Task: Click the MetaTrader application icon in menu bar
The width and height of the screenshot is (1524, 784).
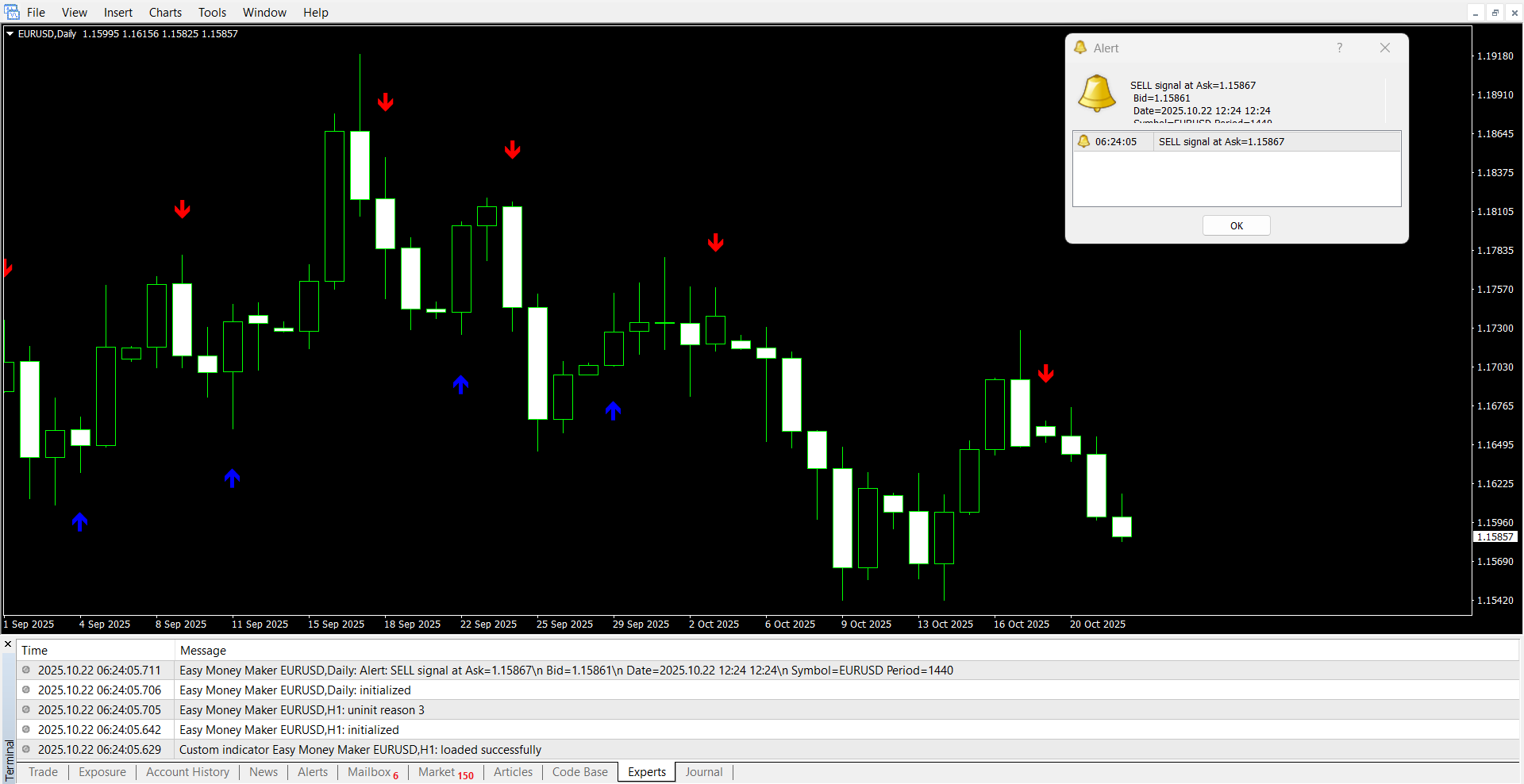Action: tap(12, 12)
